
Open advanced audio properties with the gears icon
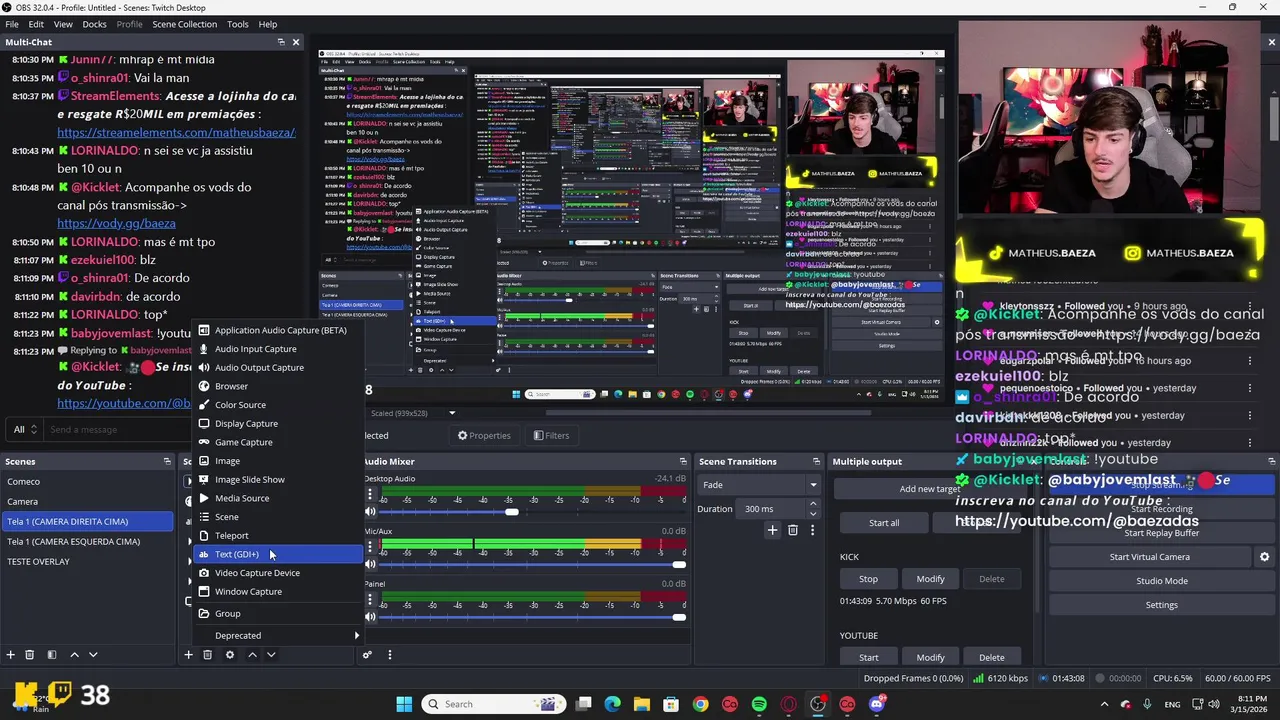tap(368, 655)
